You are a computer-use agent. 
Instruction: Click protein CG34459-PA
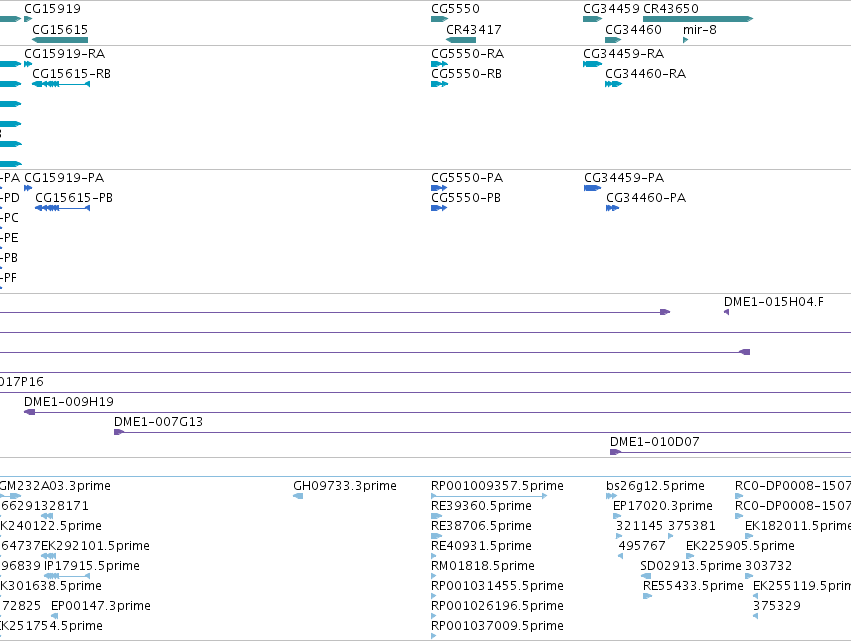coord(624,178)
